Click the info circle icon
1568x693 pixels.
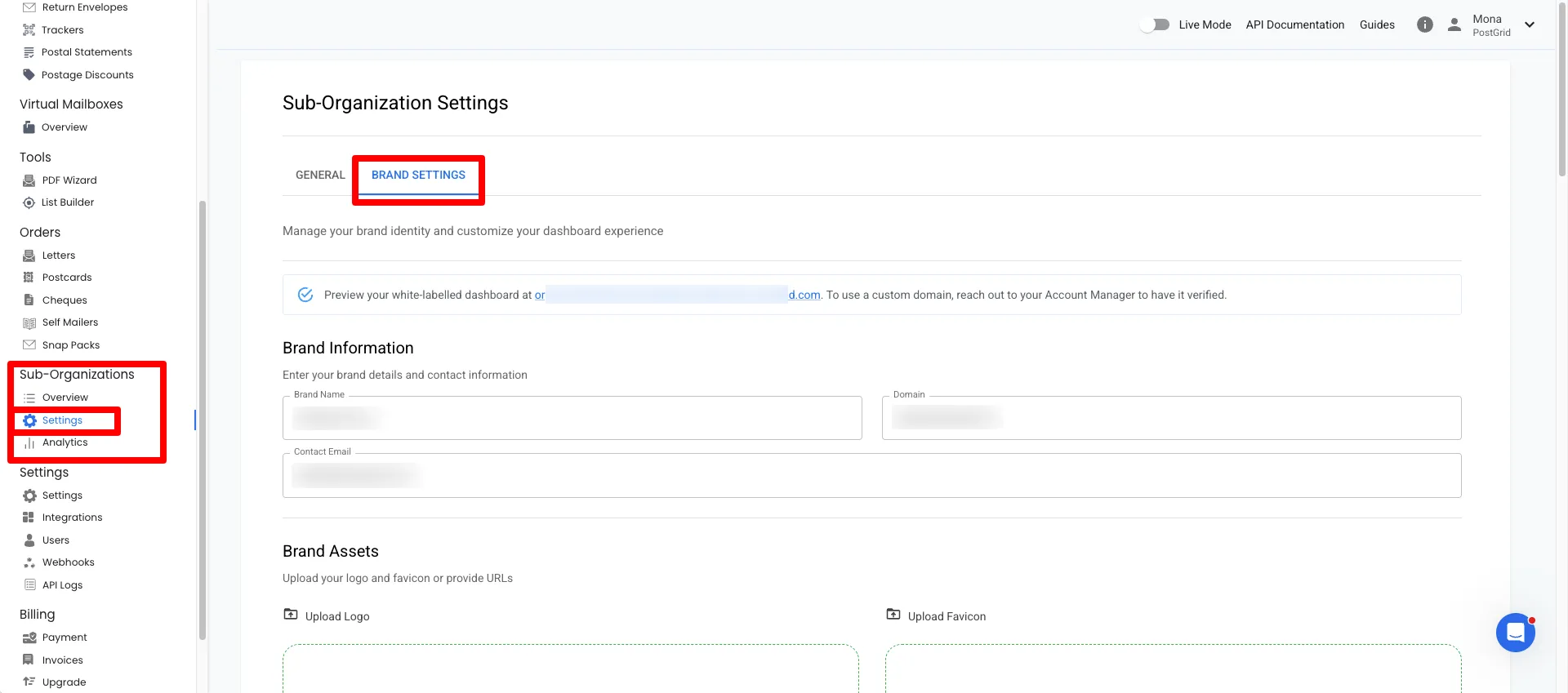click(x=1425, y=24)
